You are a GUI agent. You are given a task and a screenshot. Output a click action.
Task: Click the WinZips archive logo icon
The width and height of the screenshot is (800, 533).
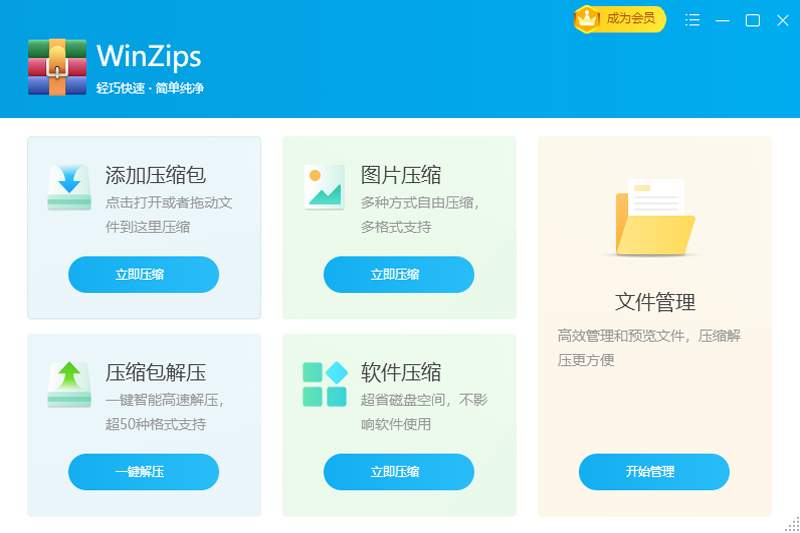tap(57, 67)
